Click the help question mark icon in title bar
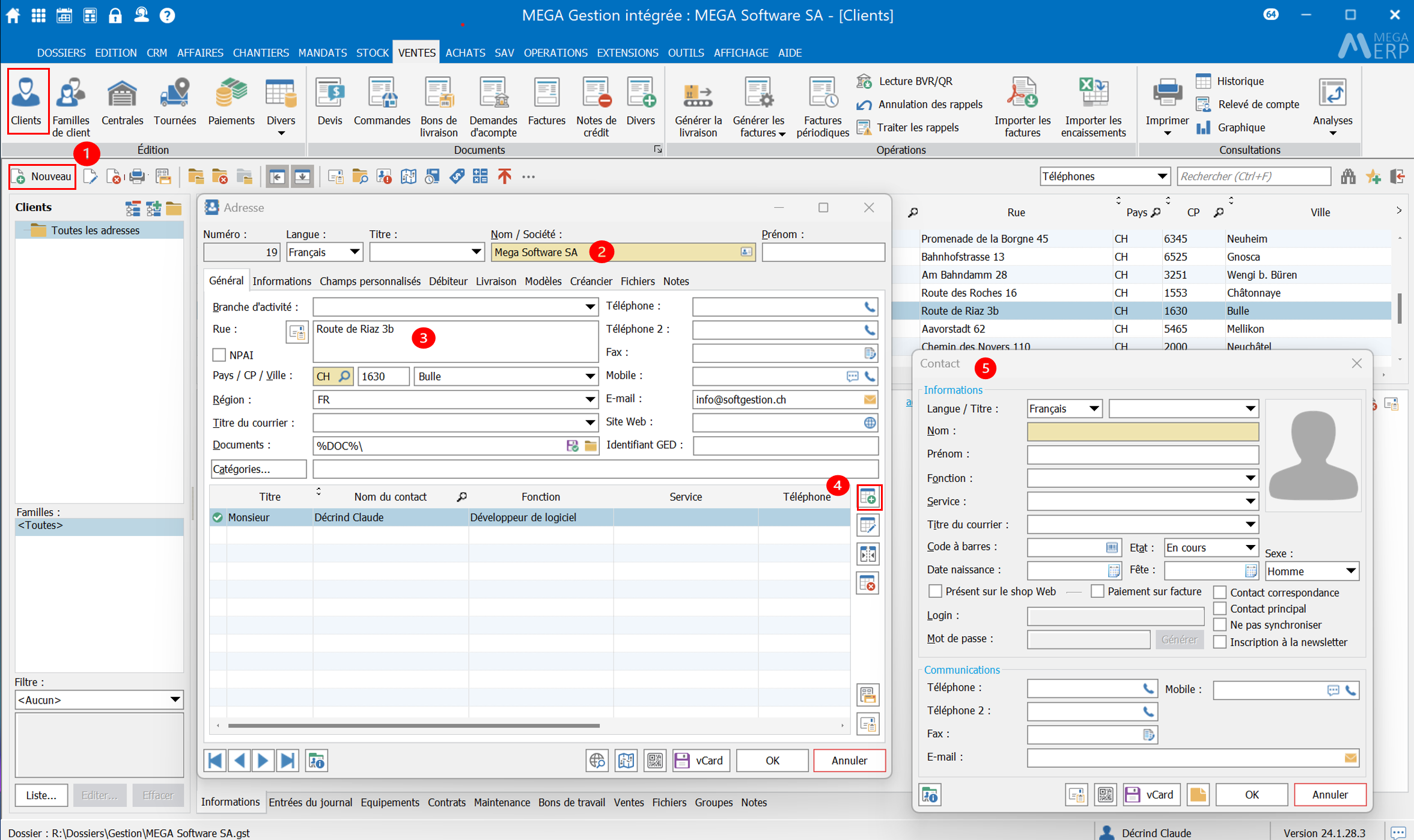 click(167, 15)
